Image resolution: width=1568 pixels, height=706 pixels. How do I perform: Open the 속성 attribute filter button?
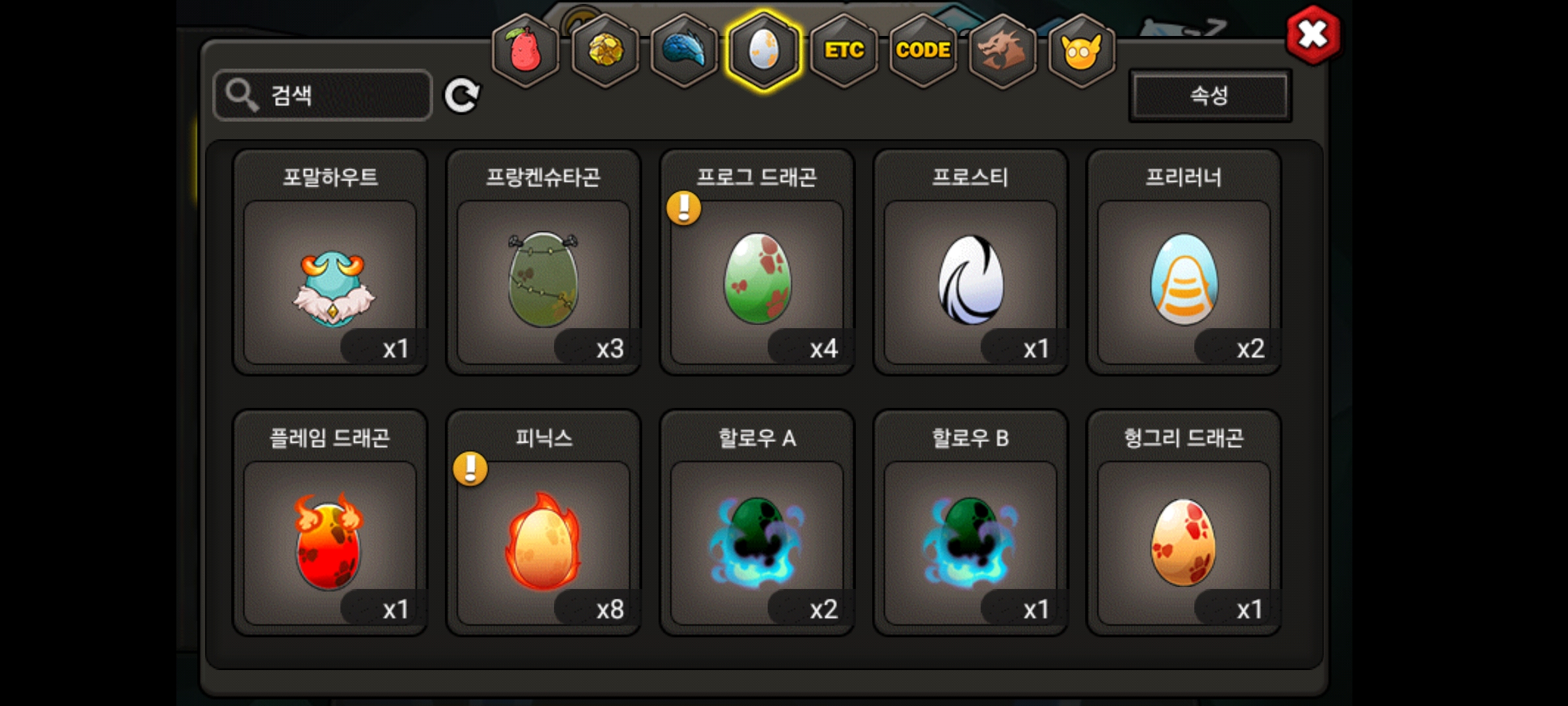(x=1210, y=95)
